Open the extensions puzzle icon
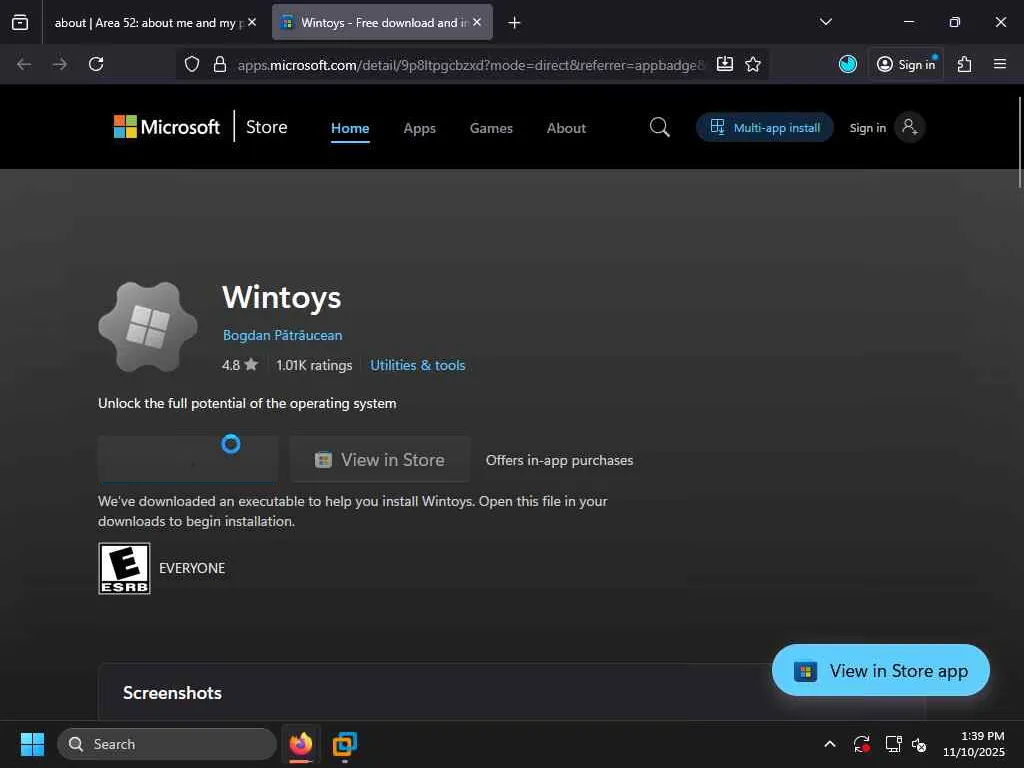The image size is (1024, 768). point(965,64)
